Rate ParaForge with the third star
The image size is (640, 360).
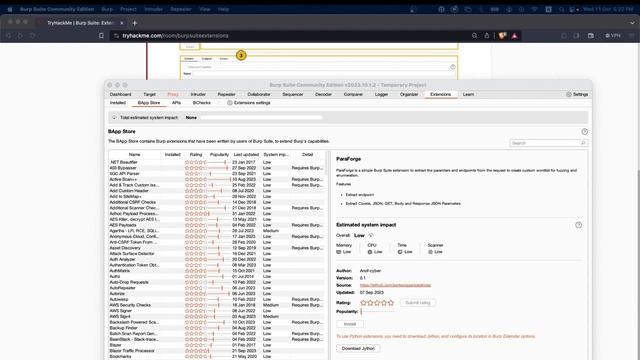coord(377,303)
